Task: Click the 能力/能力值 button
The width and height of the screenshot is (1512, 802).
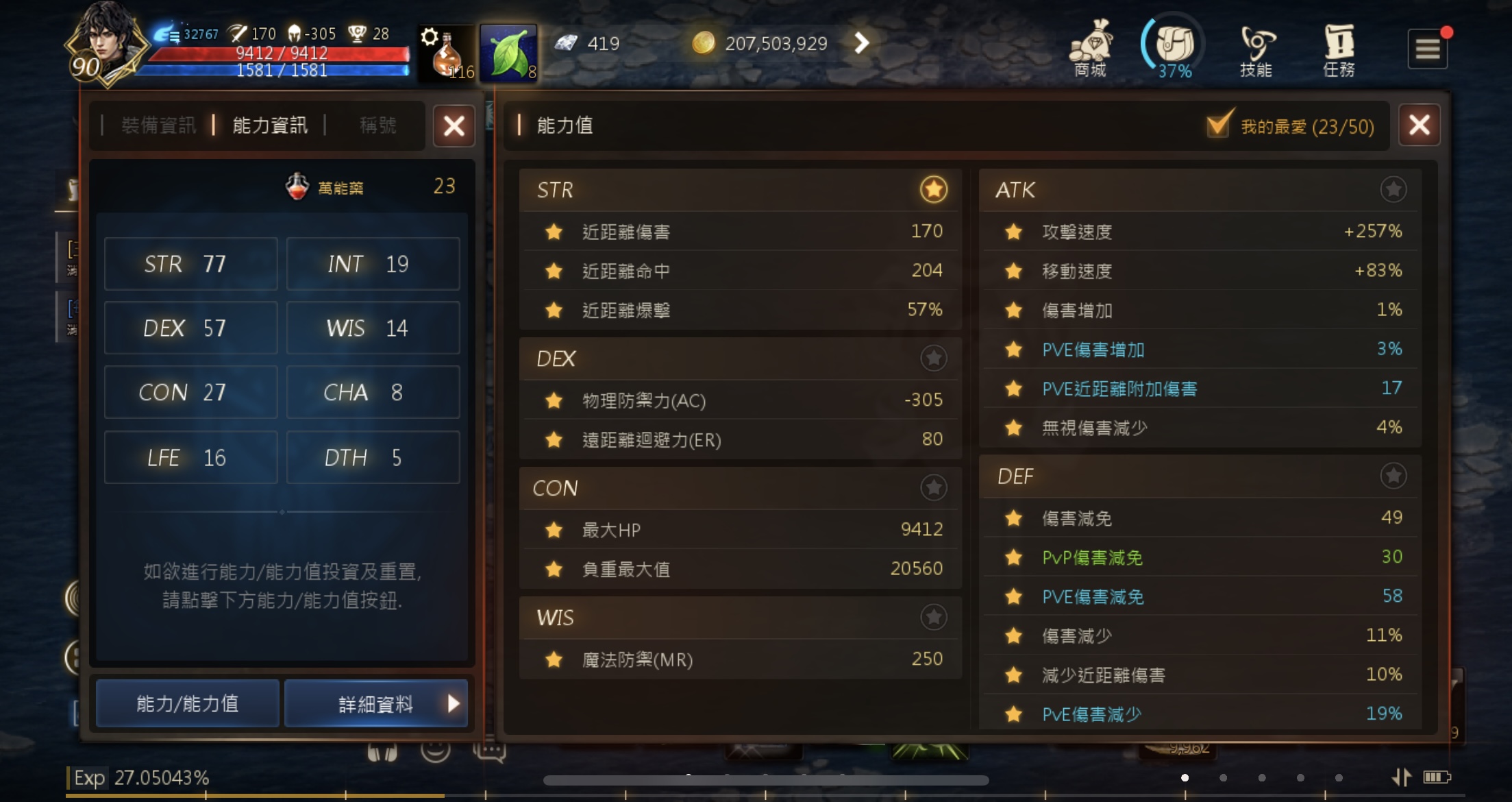Action: [188, 703]
